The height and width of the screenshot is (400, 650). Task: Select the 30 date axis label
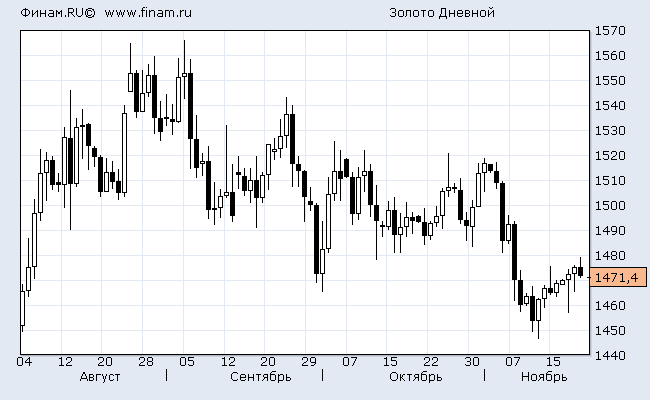coord(472,362)
